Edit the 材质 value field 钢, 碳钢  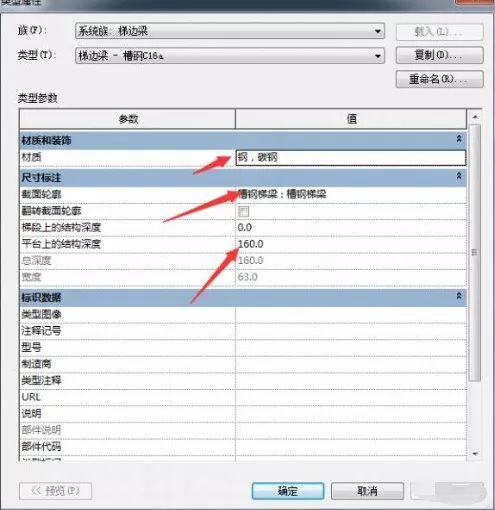(351, 158)
